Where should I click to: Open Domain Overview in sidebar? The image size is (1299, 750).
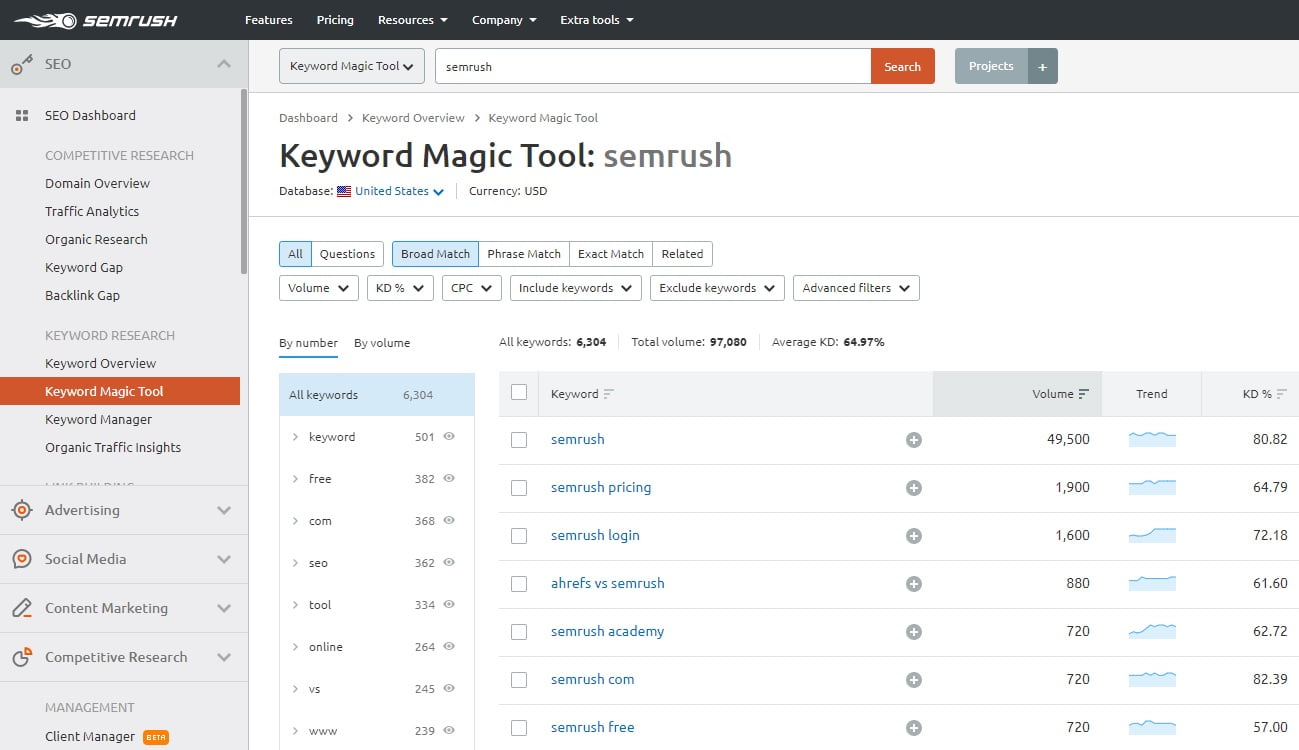pyautogui.click(x=97, y=184)
